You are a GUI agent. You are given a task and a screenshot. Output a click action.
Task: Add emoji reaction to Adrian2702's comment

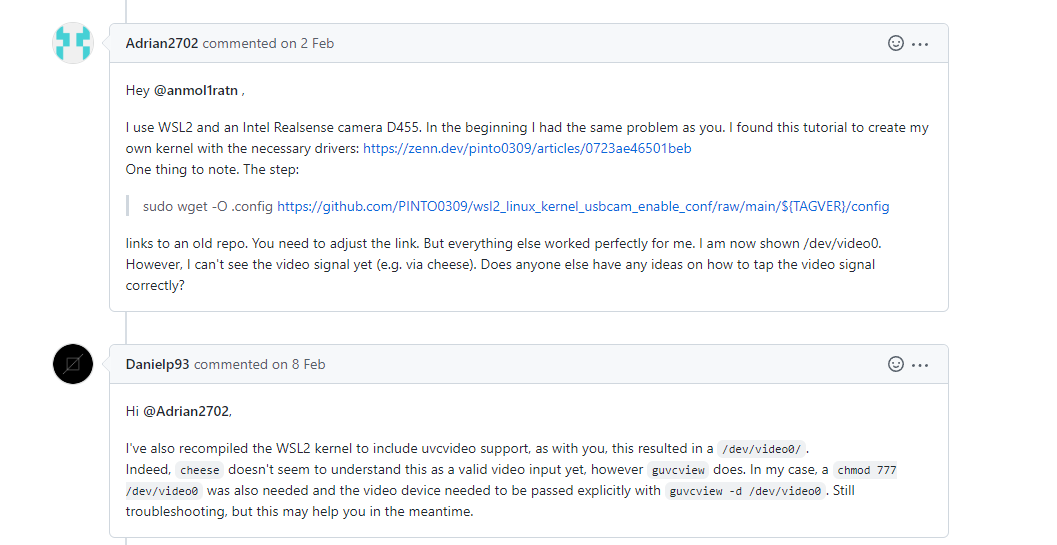[x=895, y=43]
